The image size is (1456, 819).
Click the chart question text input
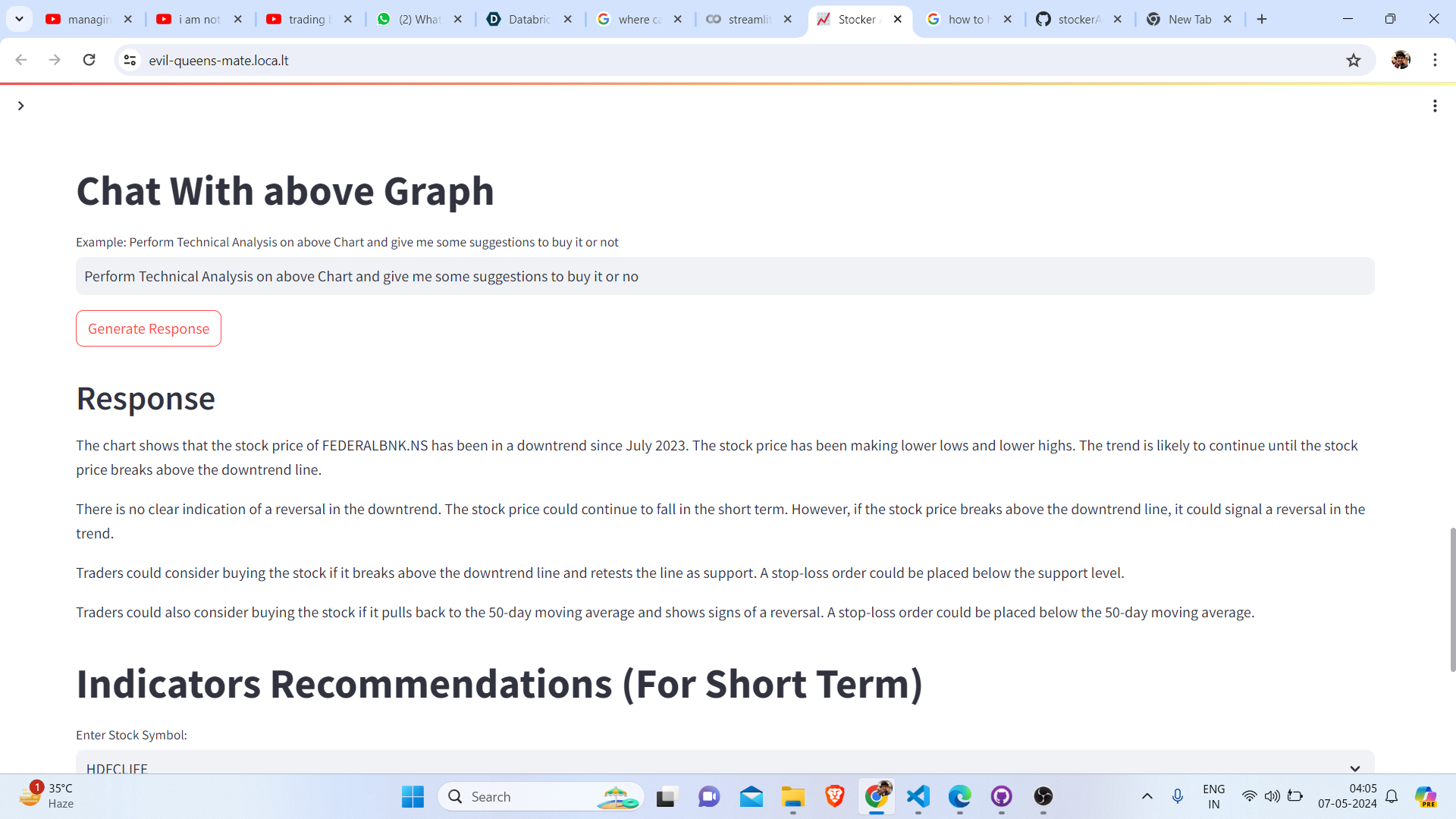click(724, 277)
